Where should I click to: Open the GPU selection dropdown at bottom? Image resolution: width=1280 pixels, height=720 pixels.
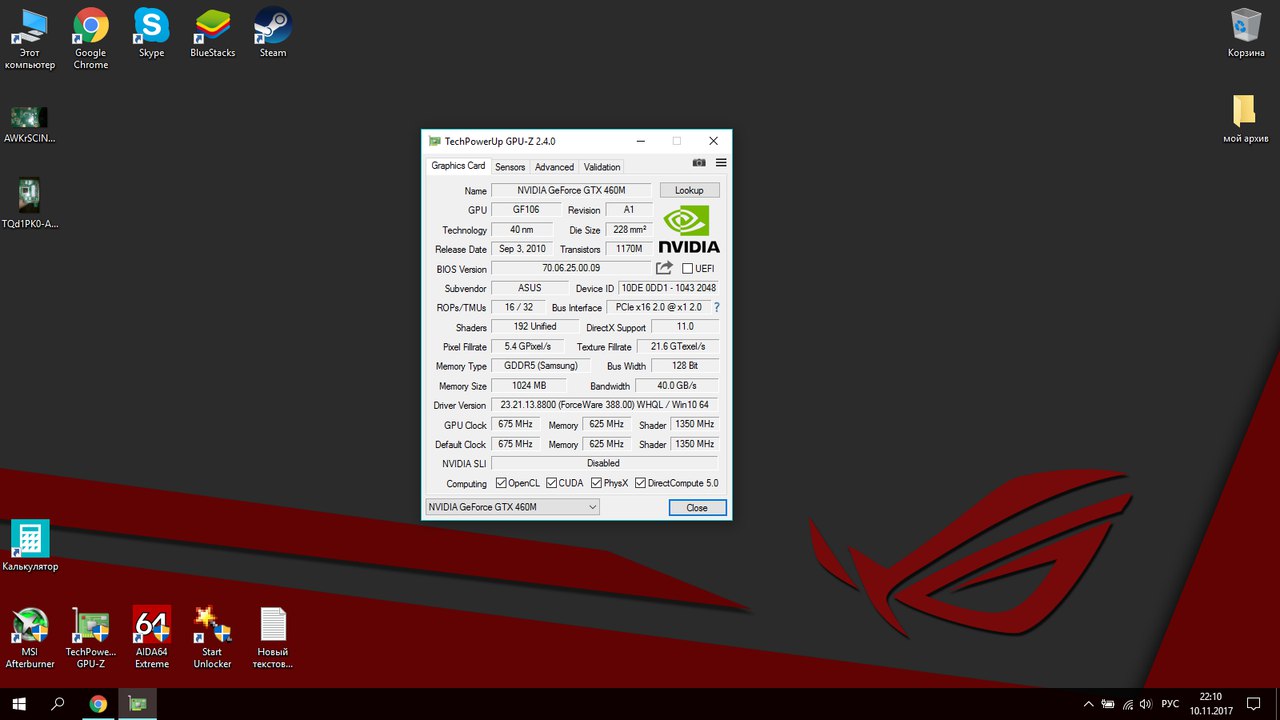512,507
